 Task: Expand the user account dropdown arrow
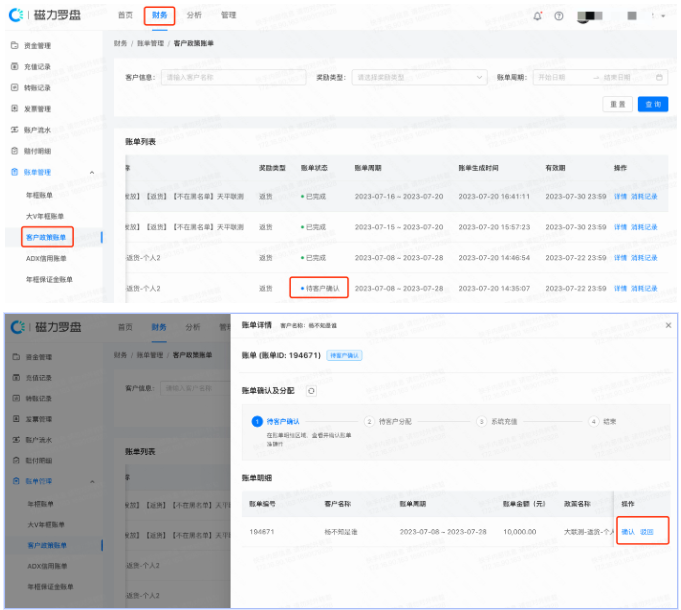664,17
